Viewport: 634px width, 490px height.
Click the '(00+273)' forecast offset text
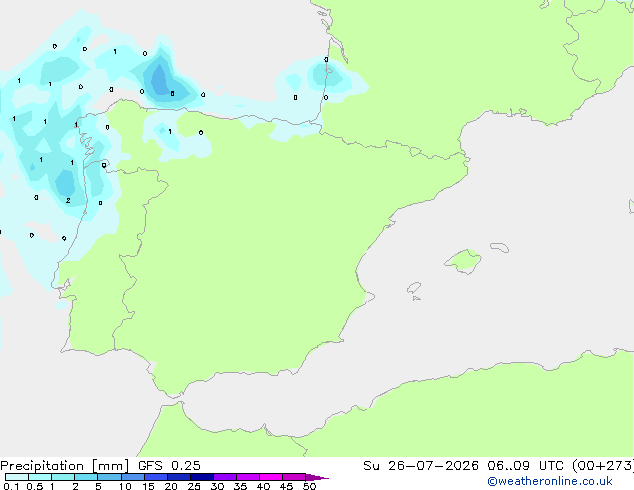pos(602,466)
